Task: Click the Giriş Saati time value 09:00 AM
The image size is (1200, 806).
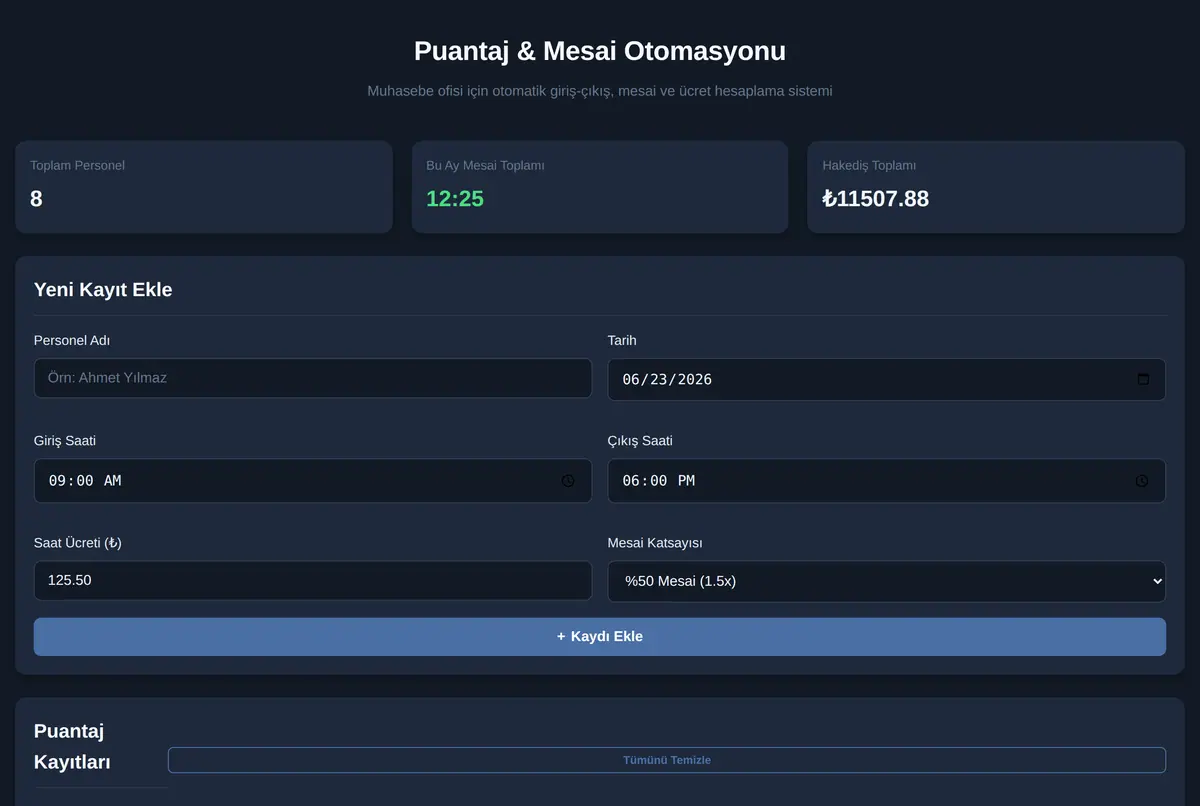Action: click(x=85, y=481)
